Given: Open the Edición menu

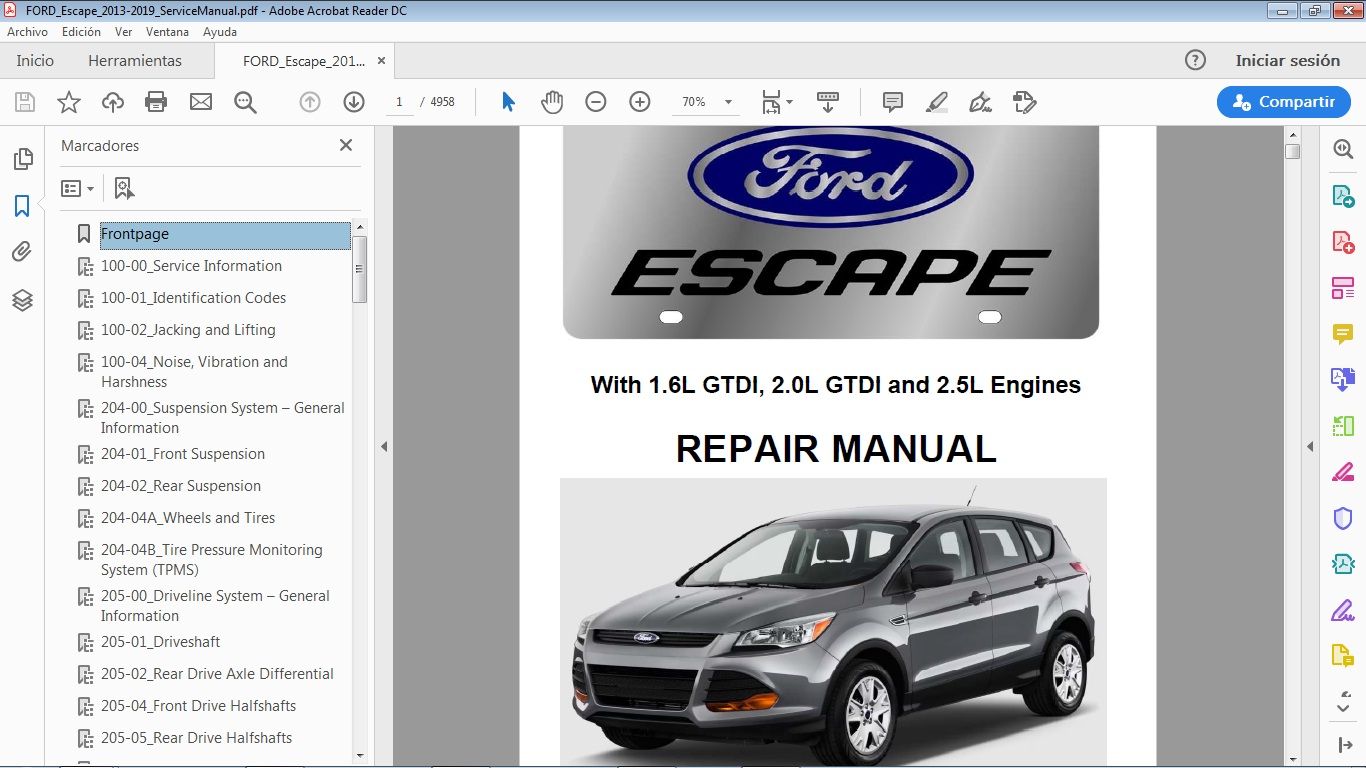Looking at the screenshot, I should tap(80, 31).
